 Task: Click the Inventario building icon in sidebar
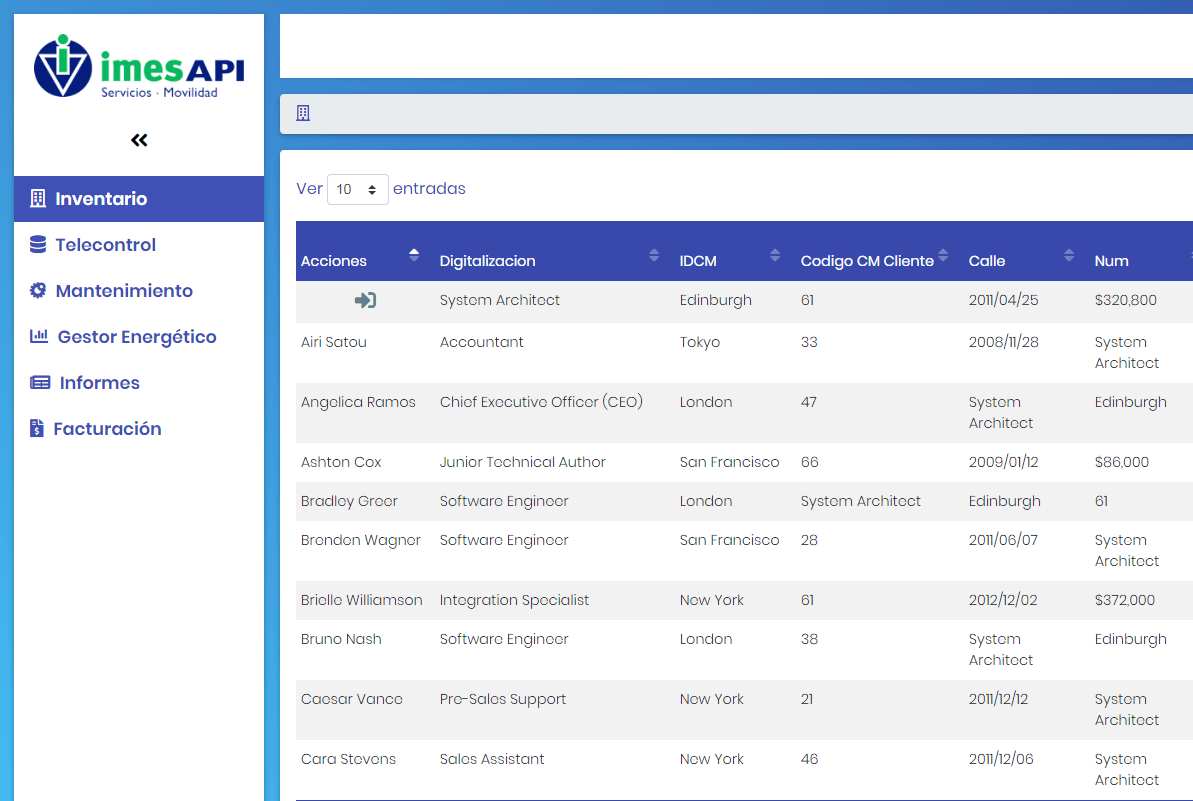point(38,198)
